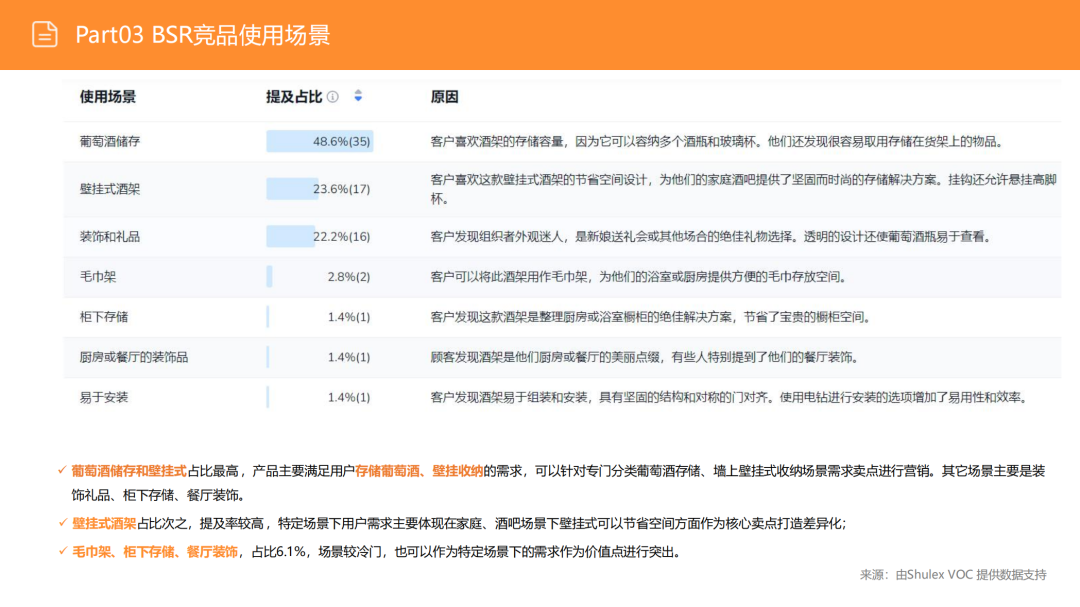Click the 易于安装 scenario cell
1080x607 pixels.
(x=104, y=397)
